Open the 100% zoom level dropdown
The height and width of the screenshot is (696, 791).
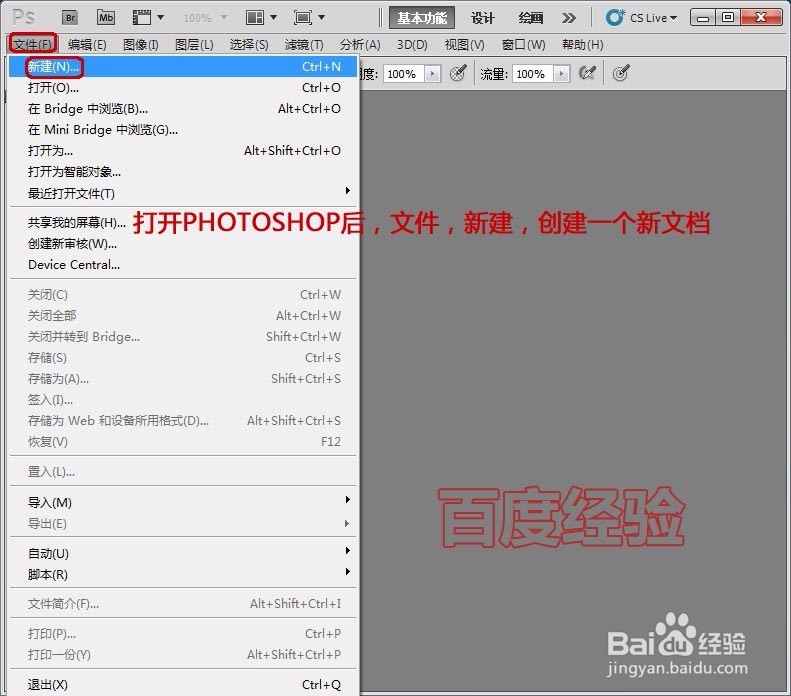205,18
